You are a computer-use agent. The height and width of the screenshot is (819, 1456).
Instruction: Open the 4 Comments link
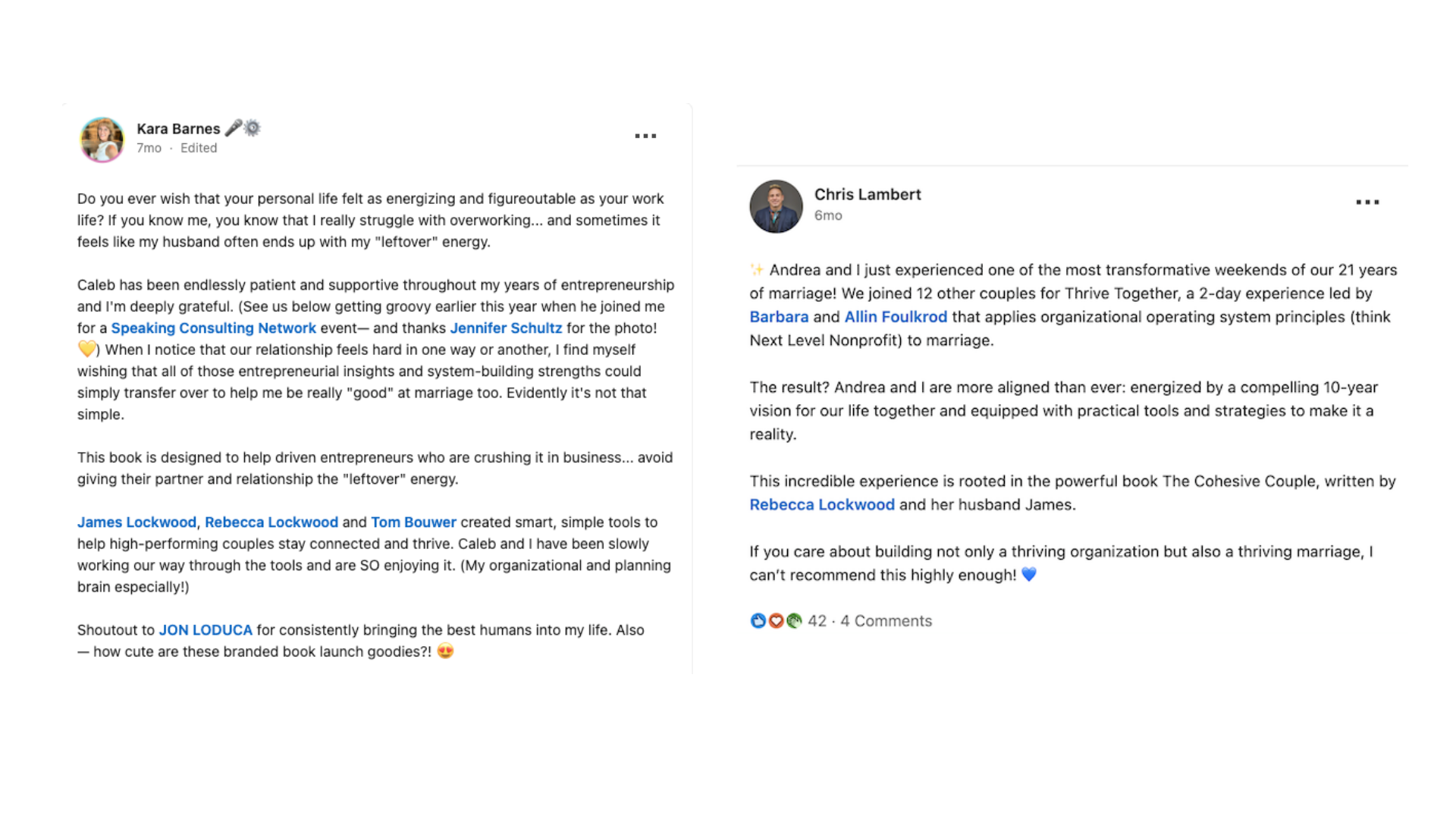pos(886,621)
